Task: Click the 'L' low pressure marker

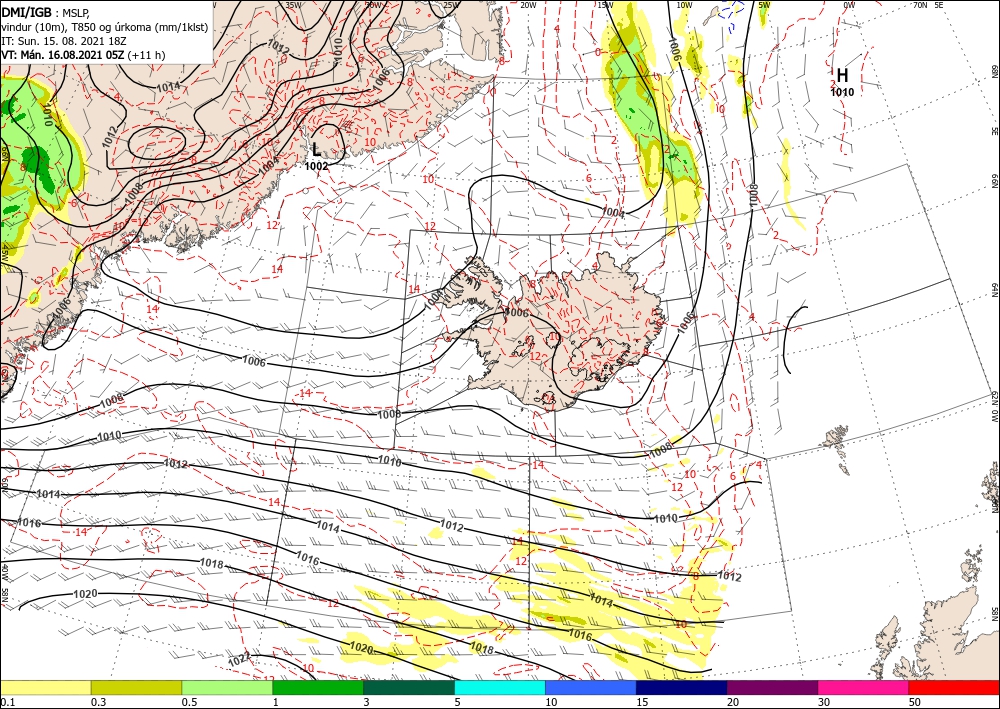Action: 316,150
